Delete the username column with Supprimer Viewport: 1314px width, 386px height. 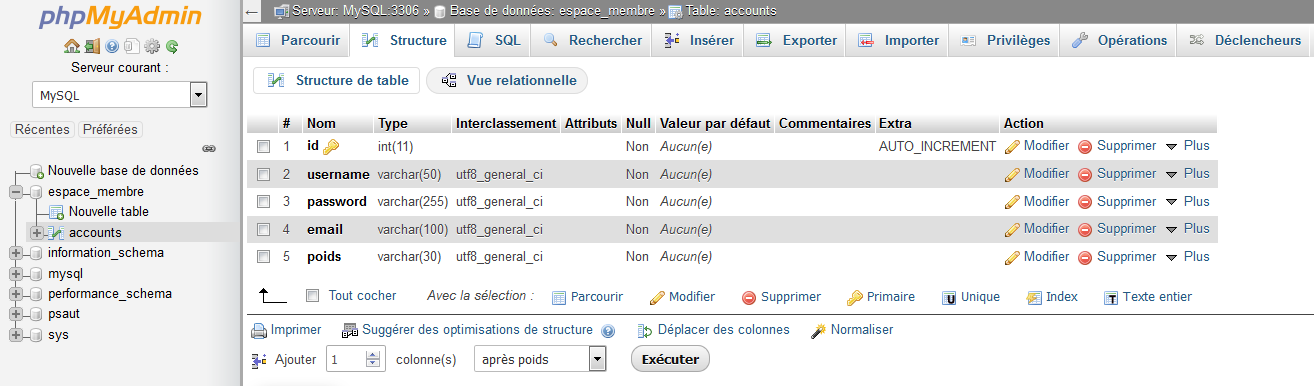[1117, 174]
